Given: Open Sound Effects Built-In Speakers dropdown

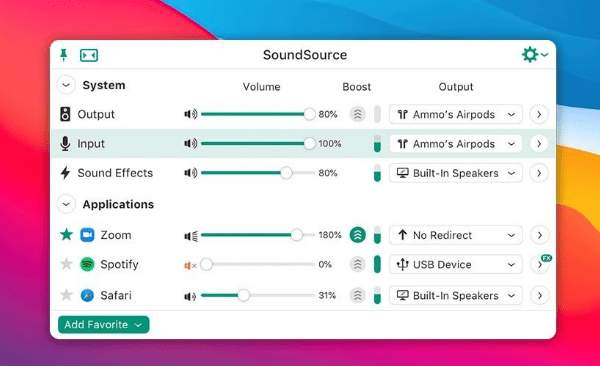Looking at the screenshot, I should (456, 173).
